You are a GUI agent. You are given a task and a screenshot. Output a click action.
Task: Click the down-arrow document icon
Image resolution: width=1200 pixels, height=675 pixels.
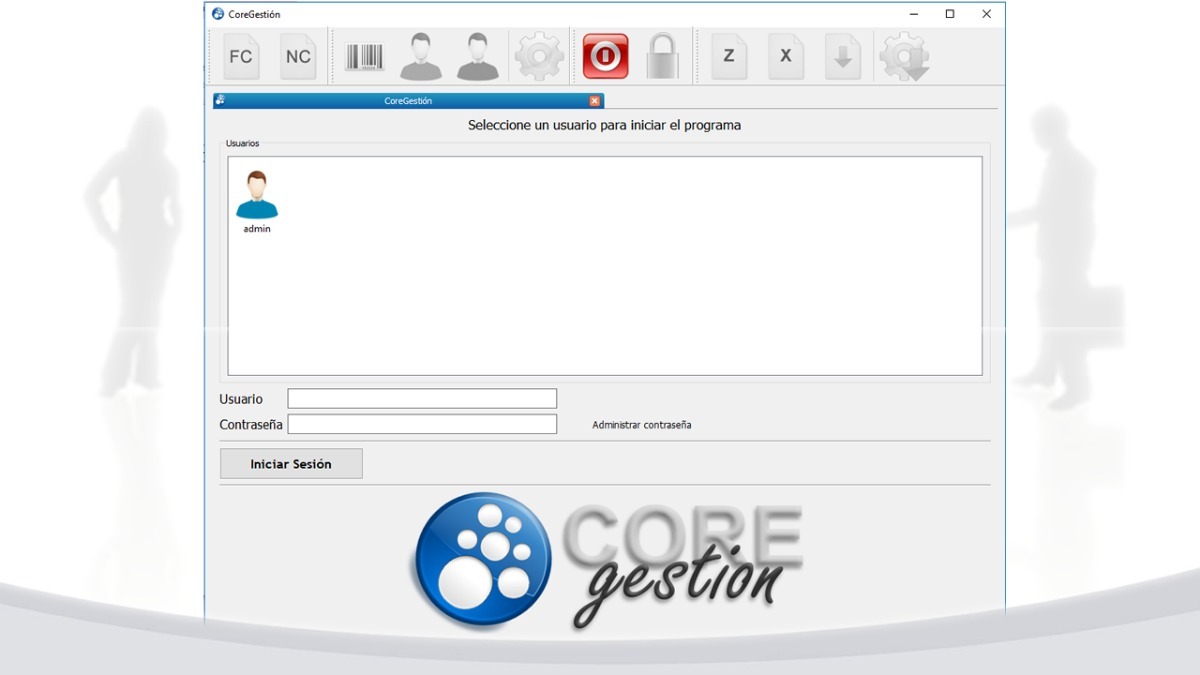pyautogui.click(x=843, y=57)
